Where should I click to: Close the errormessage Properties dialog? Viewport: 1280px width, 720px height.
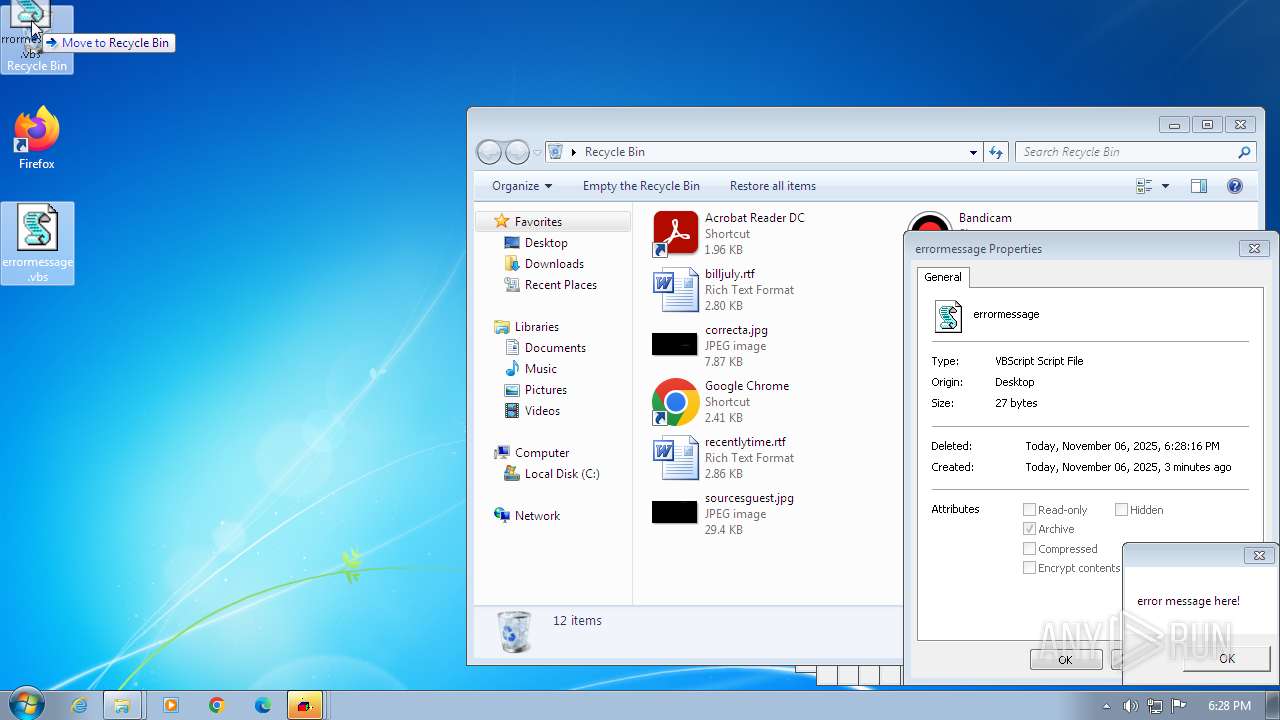coord(1254,249)
